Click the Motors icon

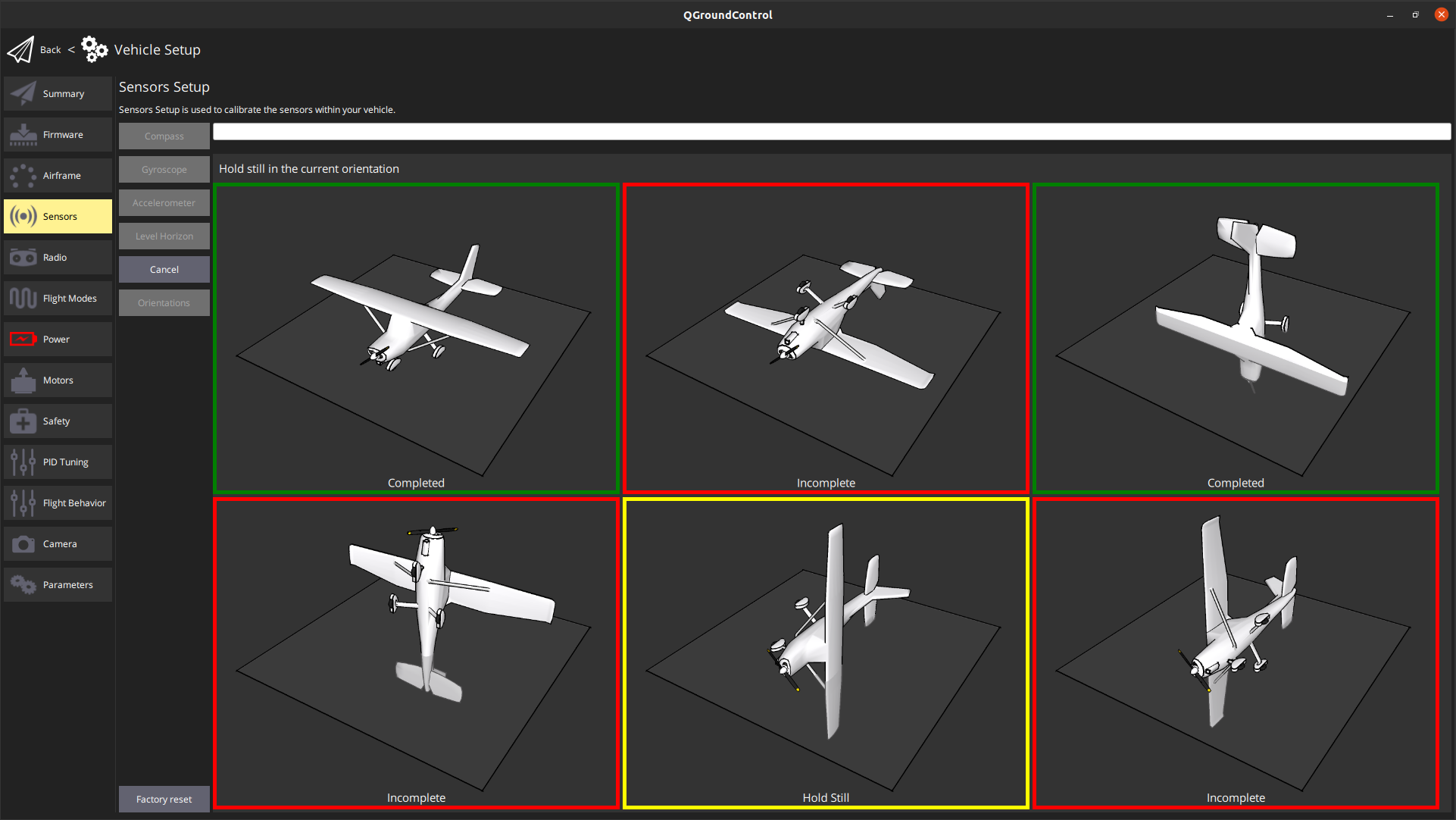[23, 380]
